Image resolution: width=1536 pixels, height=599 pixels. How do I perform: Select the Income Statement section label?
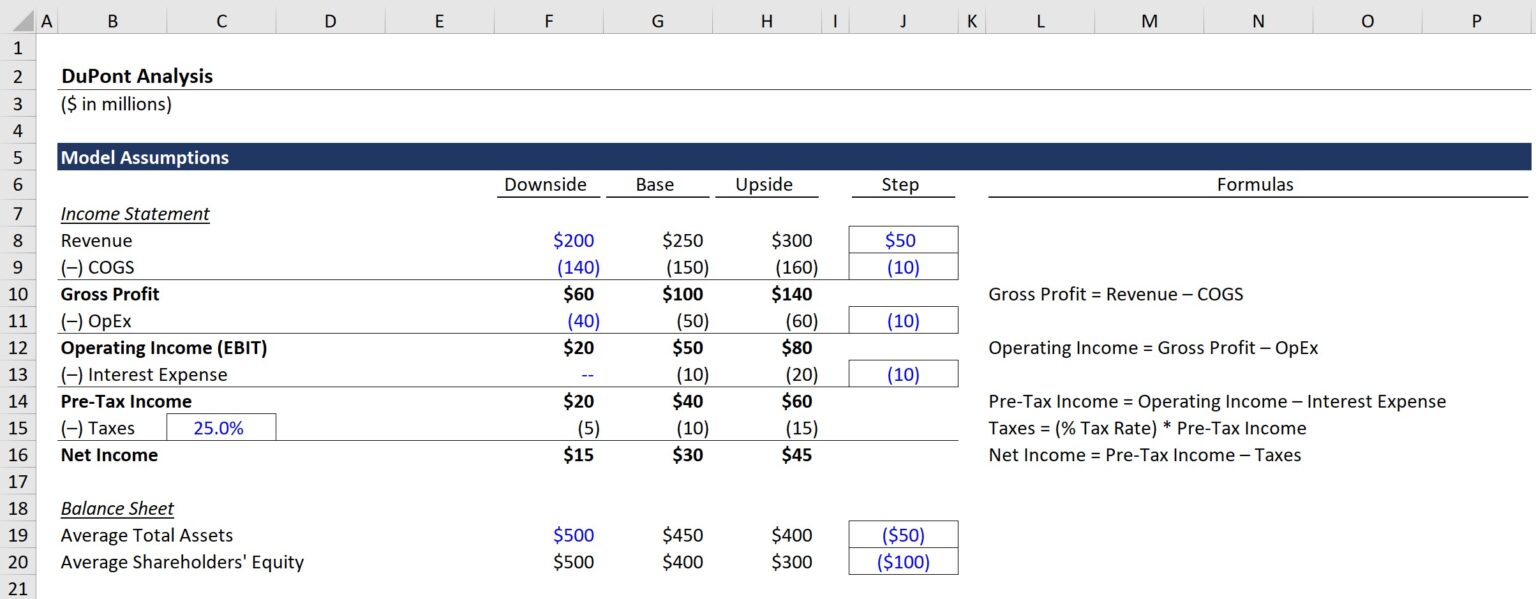[136, 214]
